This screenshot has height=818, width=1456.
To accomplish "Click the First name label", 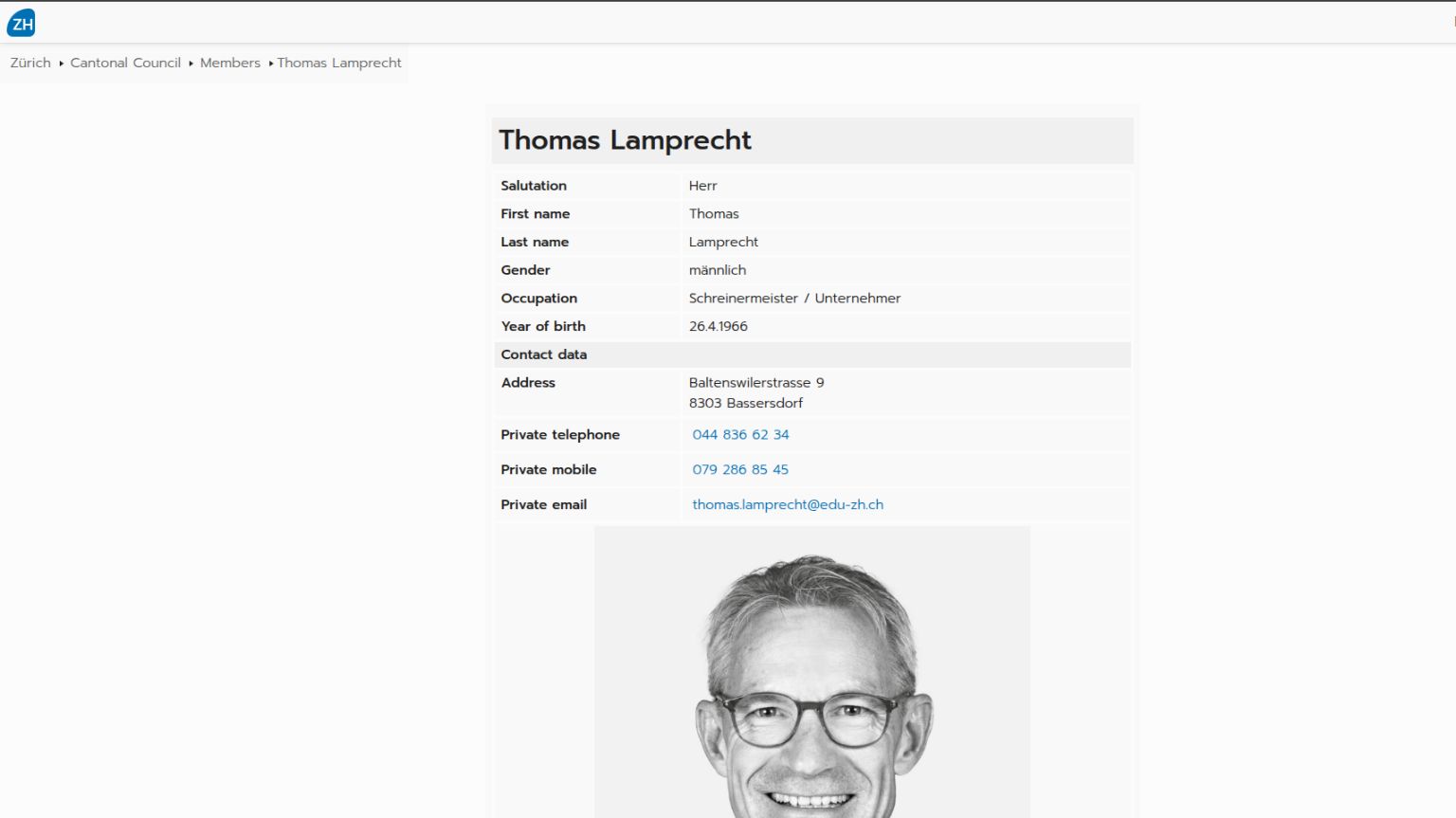I will [x=536, y=213].
